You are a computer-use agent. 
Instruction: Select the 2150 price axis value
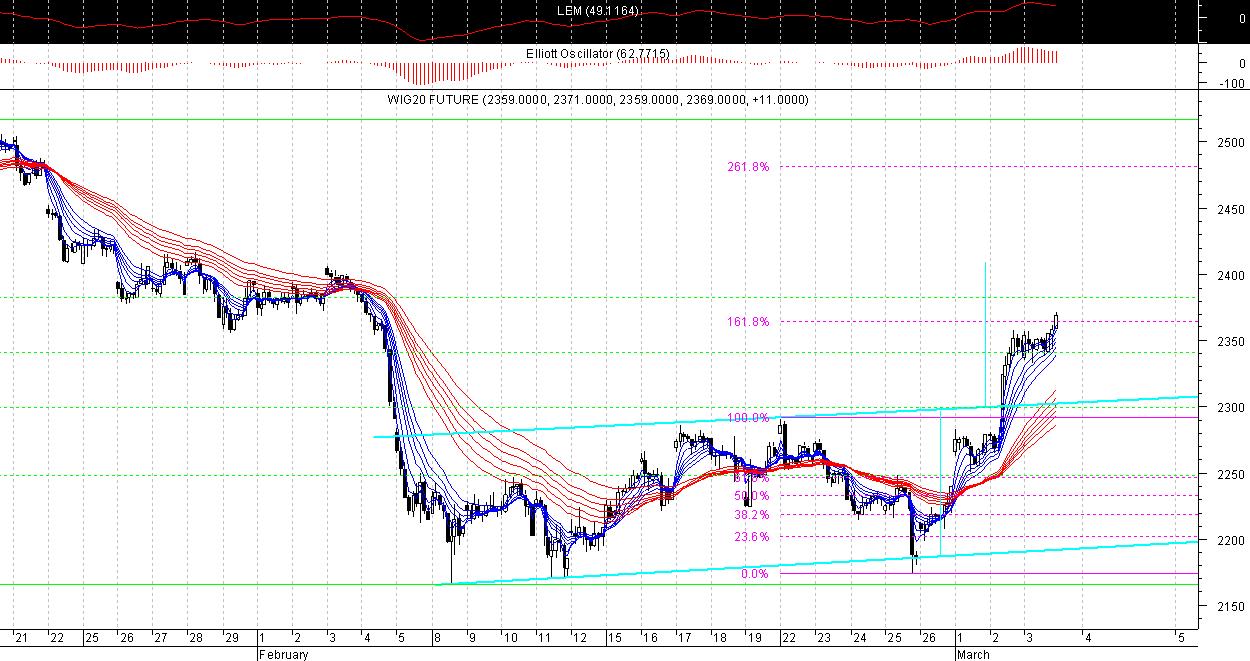tap(1231, 607)
